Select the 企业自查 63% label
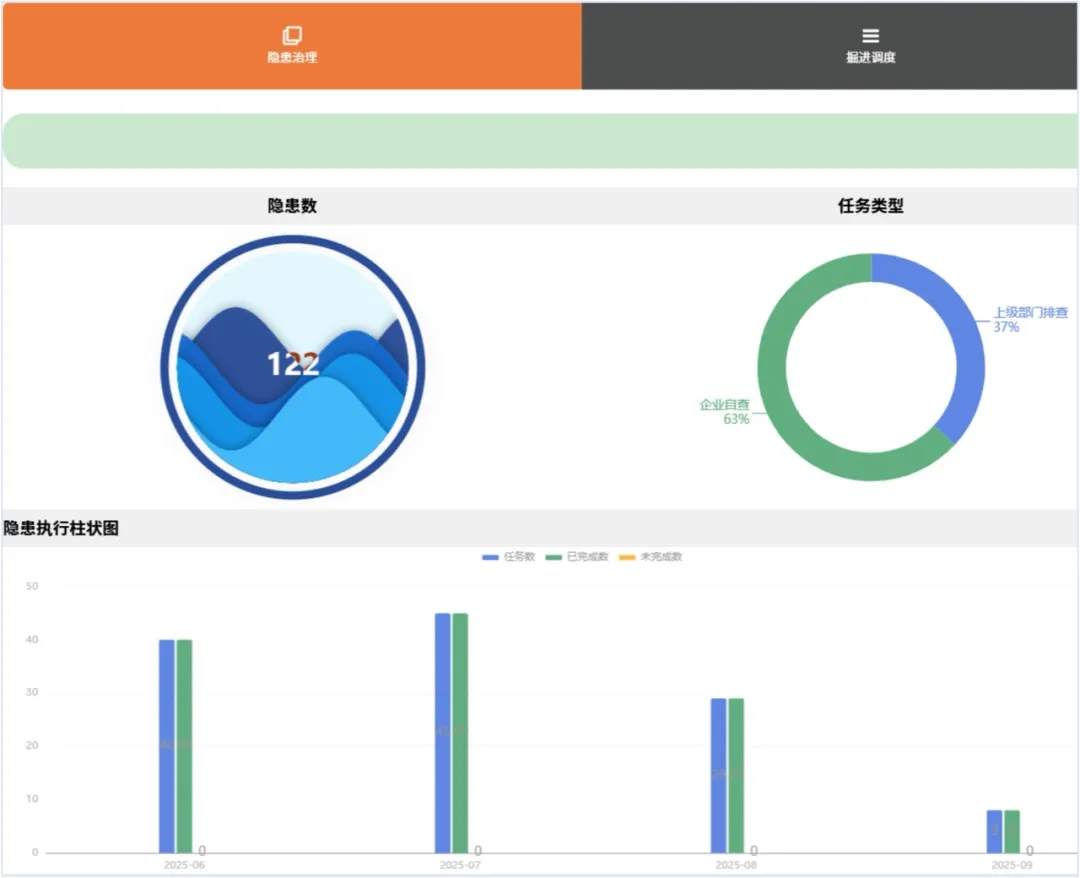The height and width of the screenshot is (878, 1080). [725, 412]
